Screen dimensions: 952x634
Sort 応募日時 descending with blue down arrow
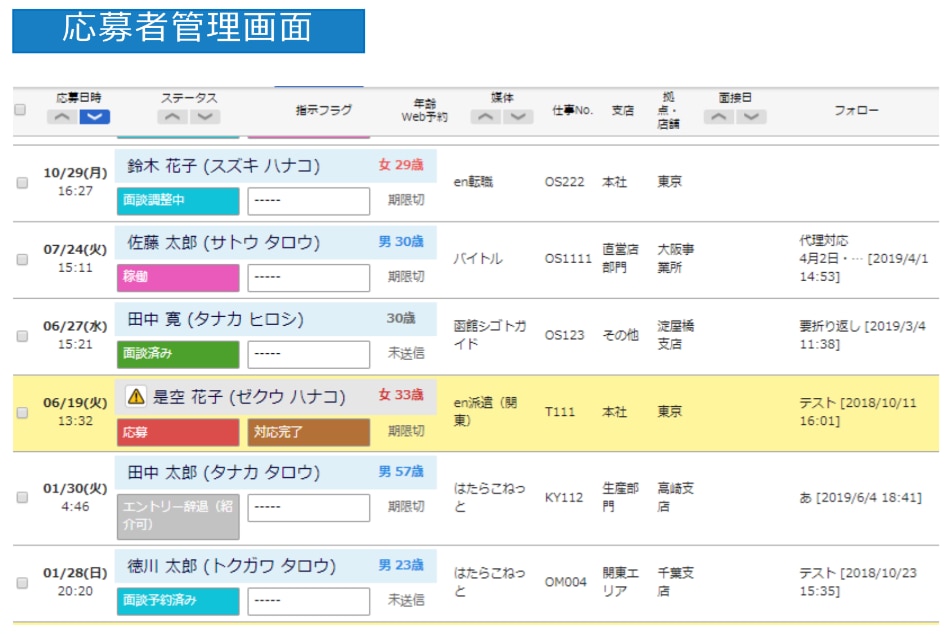(x=94, y=117)
